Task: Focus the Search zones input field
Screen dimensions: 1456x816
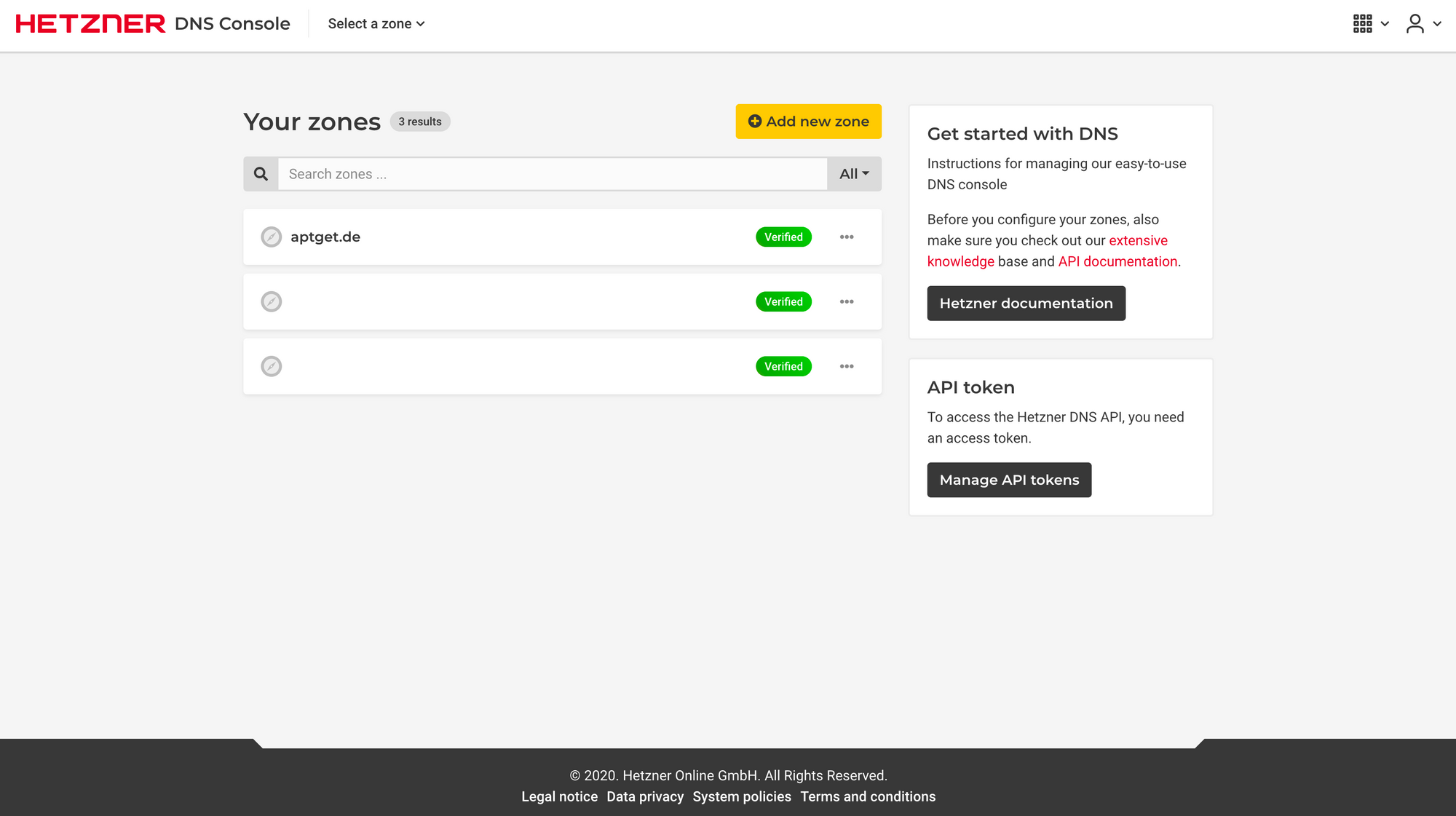Action: 553,174
